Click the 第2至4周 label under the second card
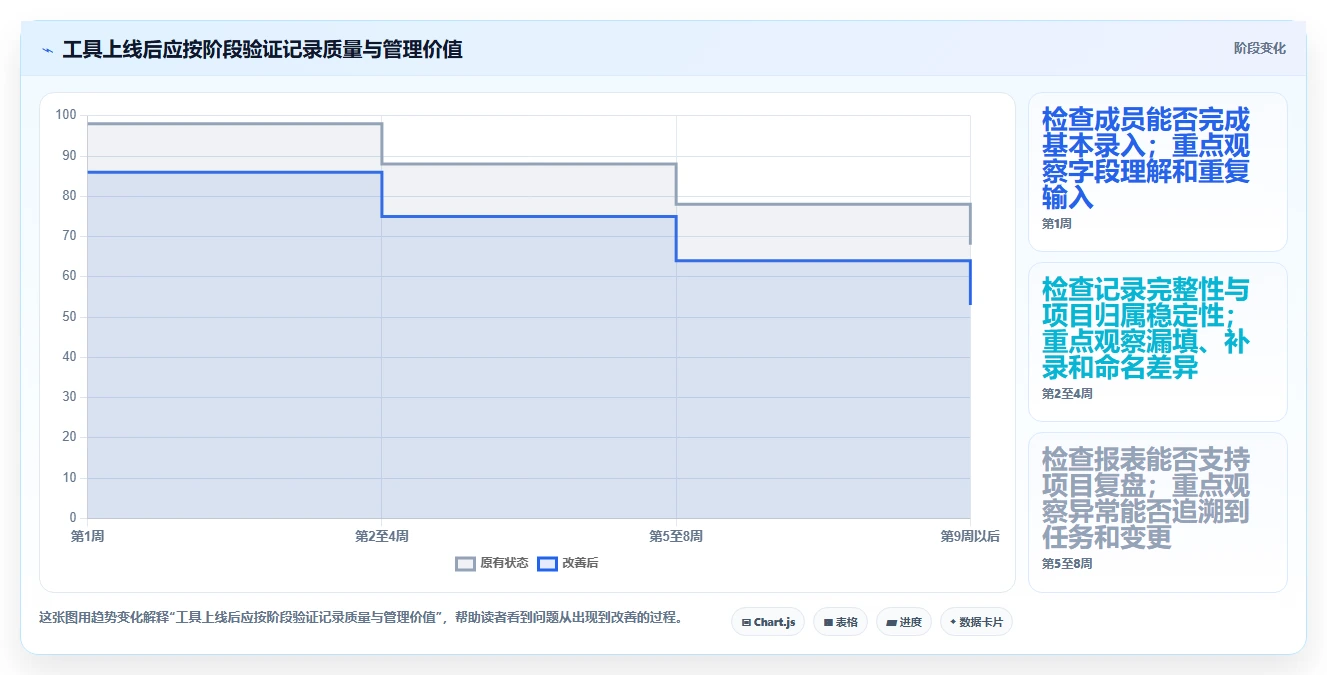Viewport: 1327px width, 675px height. click(1067, 394)
